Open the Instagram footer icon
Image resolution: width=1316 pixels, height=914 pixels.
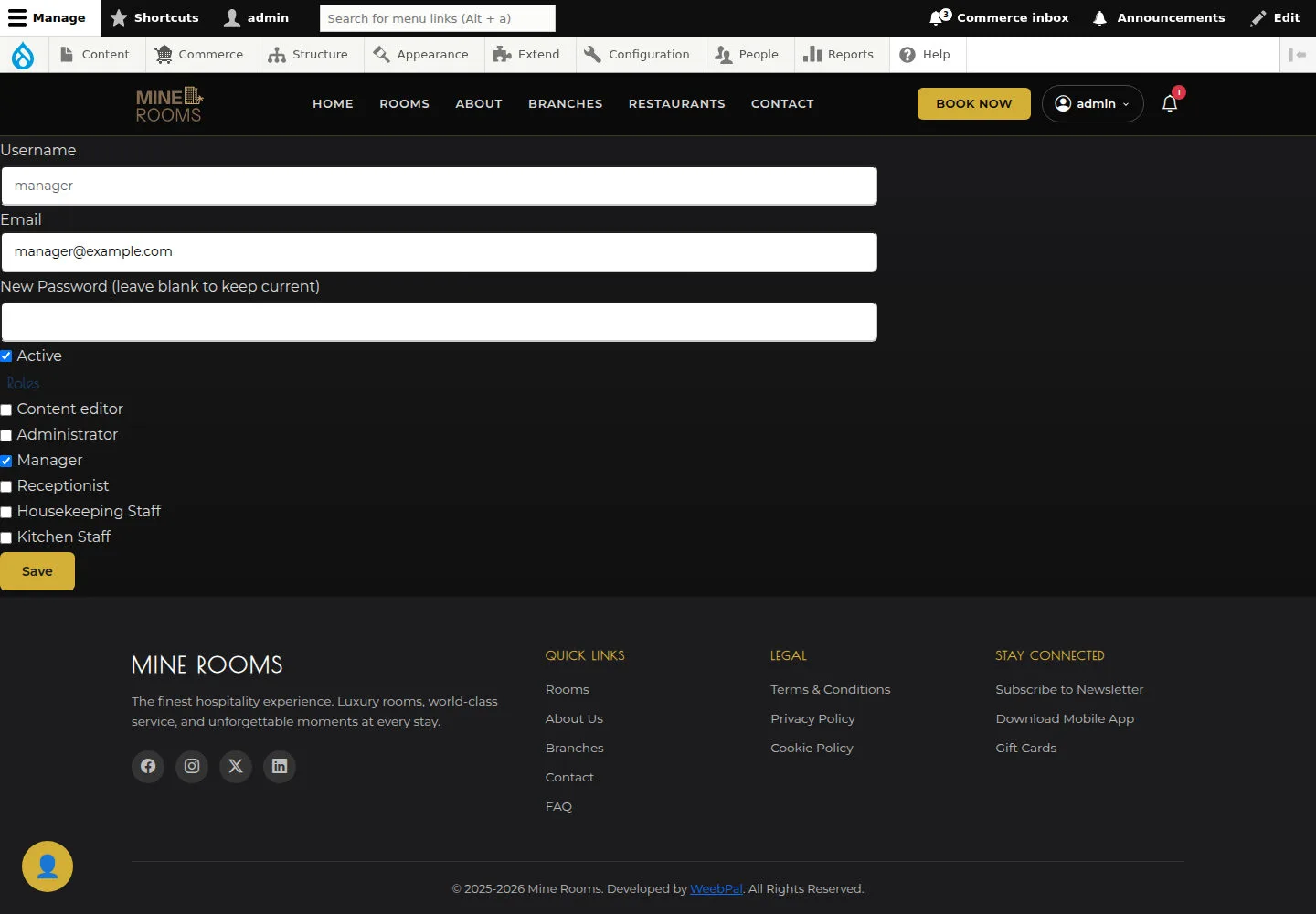click(x=192, y=766)
